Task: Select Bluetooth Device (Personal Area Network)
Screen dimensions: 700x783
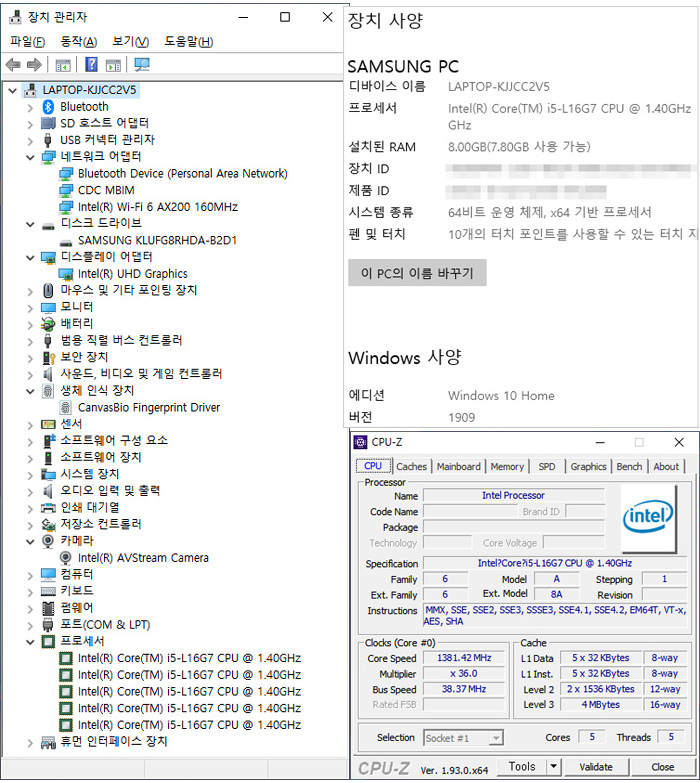Action: tap(183, 173)
